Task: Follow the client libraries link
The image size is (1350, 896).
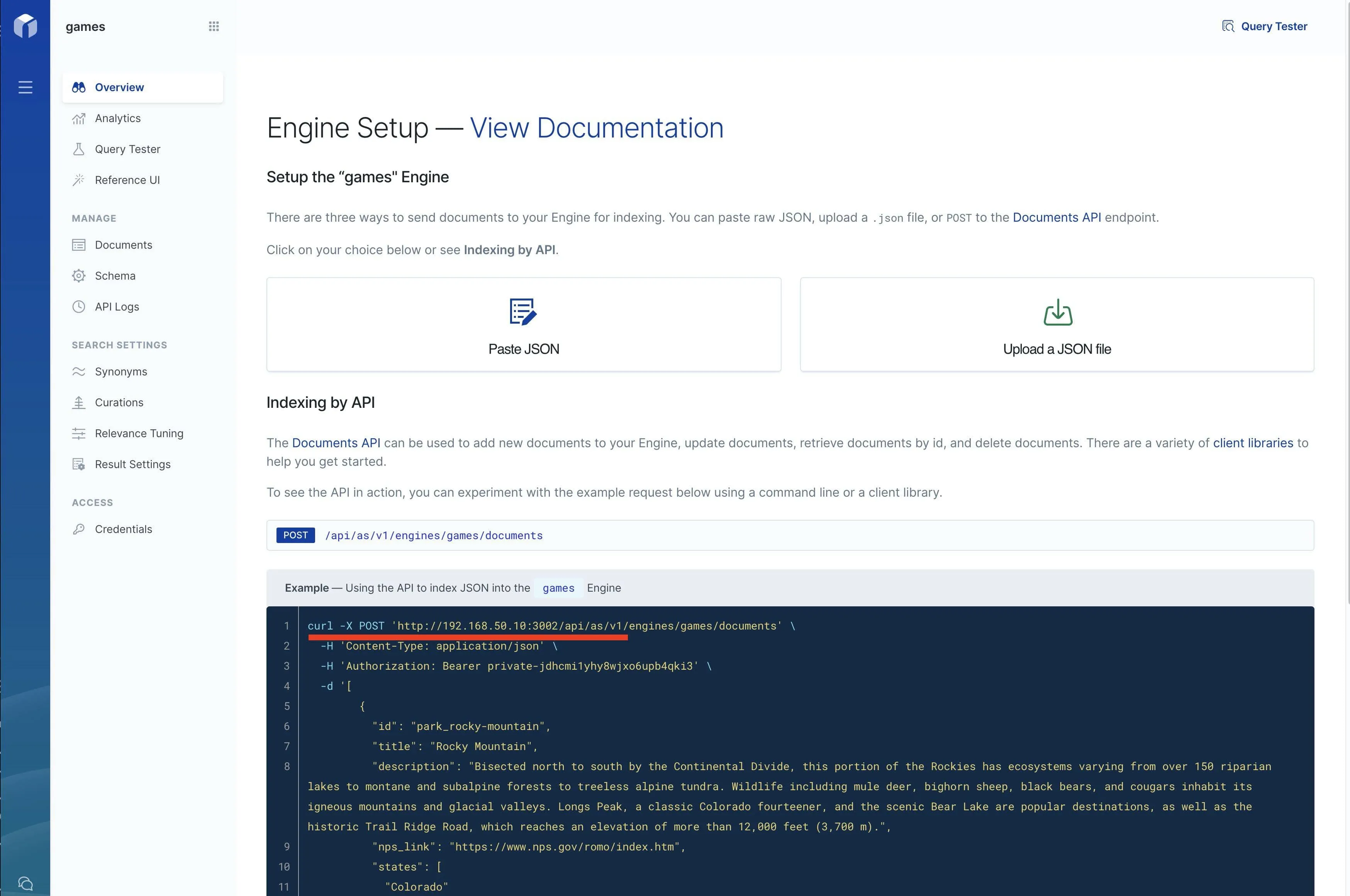Action: point(1252,443)
